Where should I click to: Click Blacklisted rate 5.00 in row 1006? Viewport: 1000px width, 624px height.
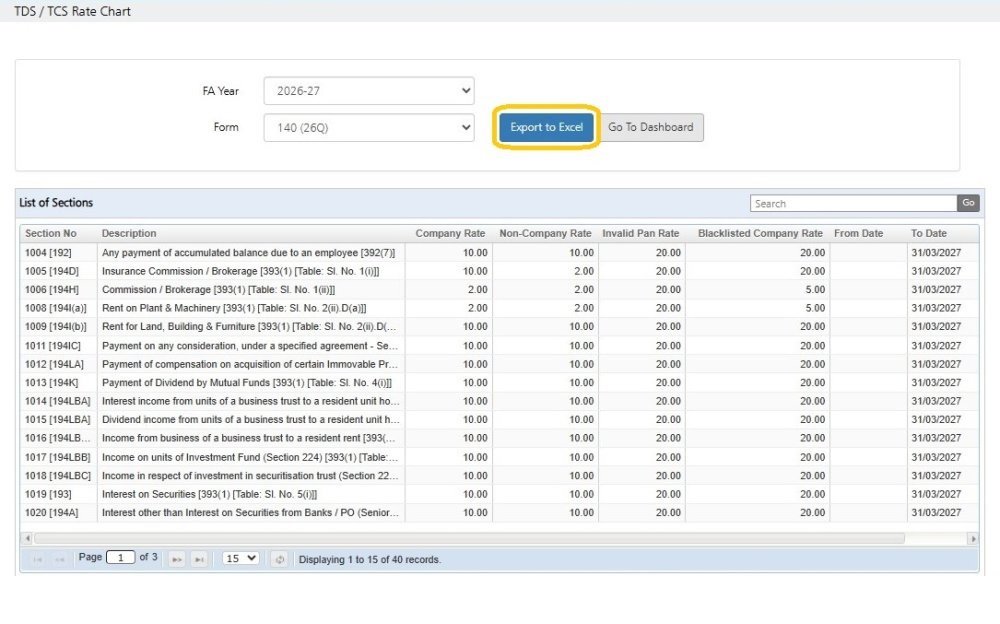(814, 290)
